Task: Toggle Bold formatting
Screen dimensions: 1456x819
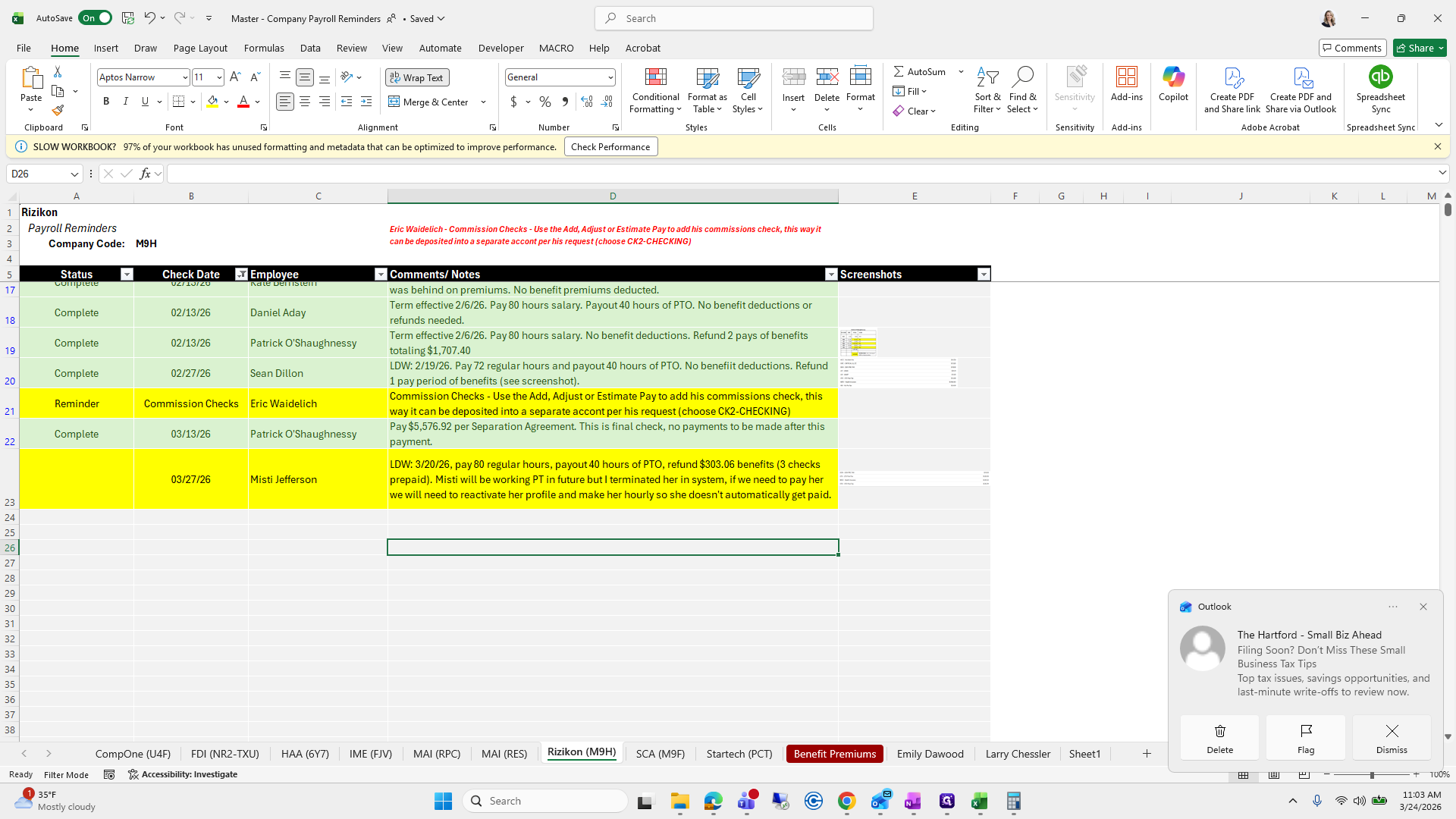Action: click(106, 102)
